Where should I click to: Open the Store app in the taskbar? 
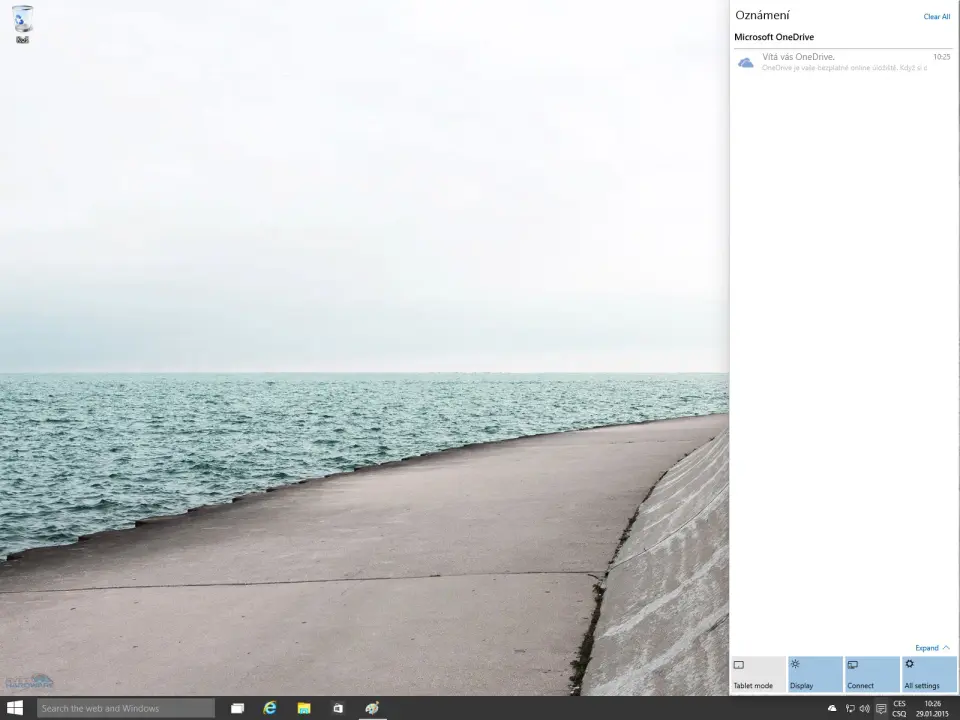coord(338,708)
